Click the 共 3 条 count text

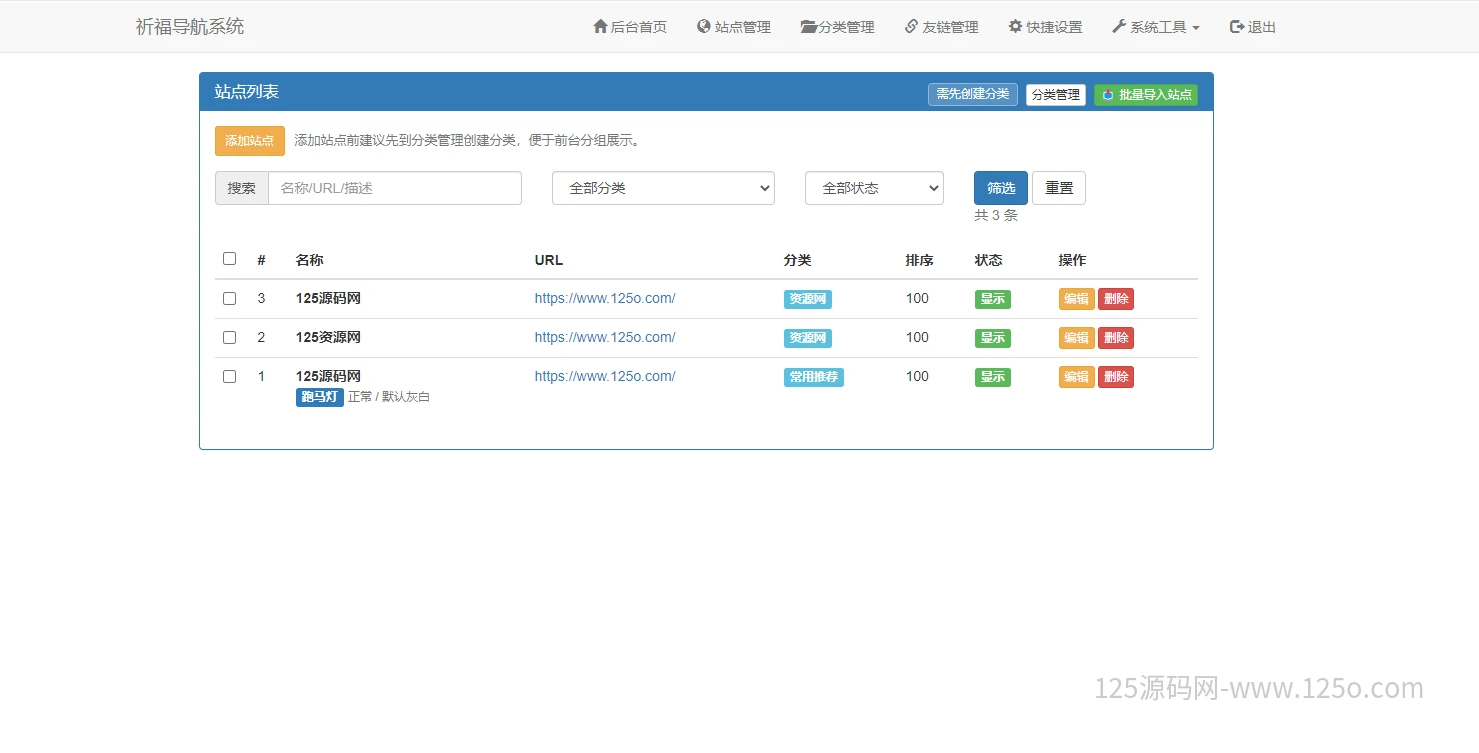tap(996, 215)
